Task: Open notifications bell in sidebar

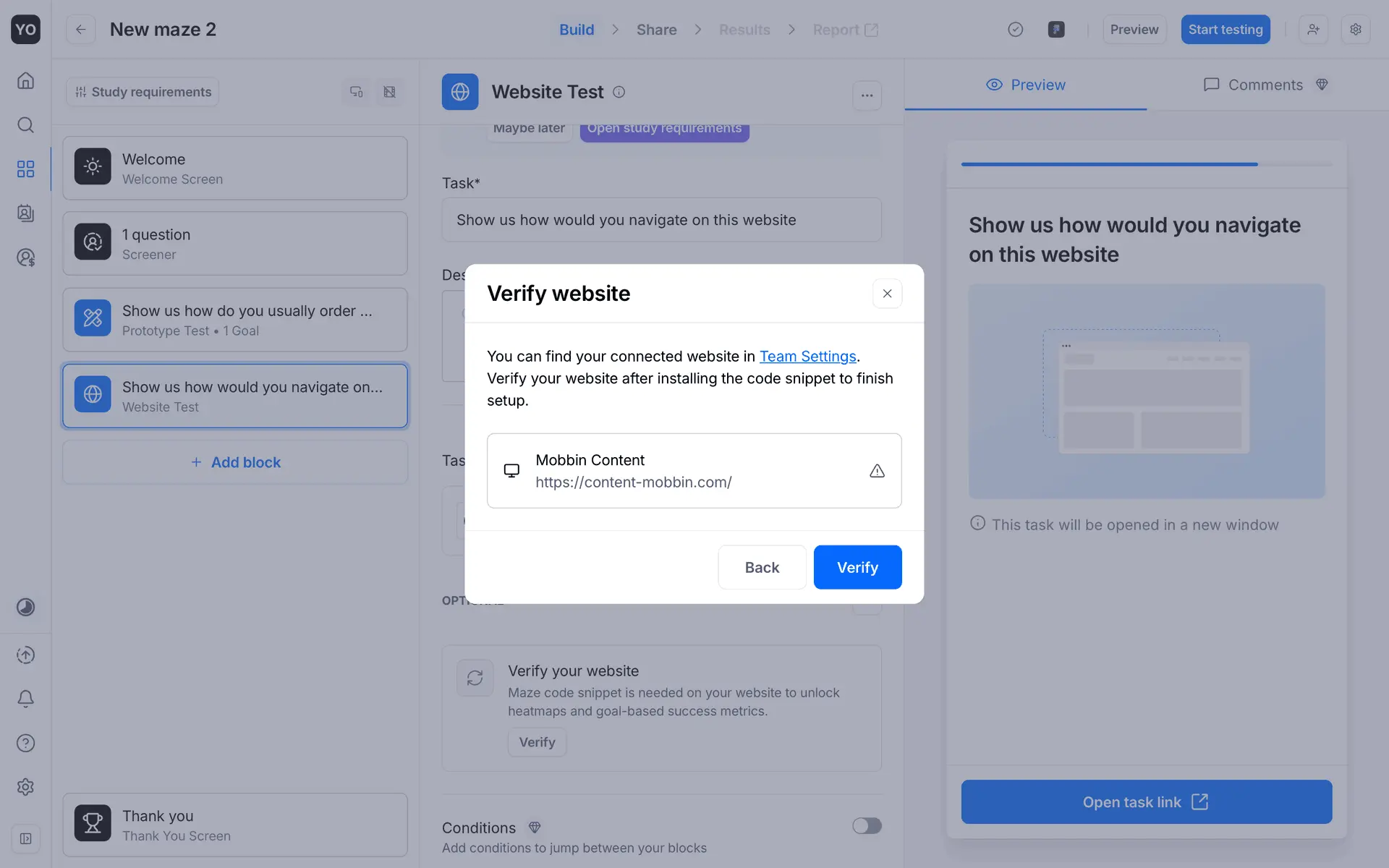Action: coord(25,699)
